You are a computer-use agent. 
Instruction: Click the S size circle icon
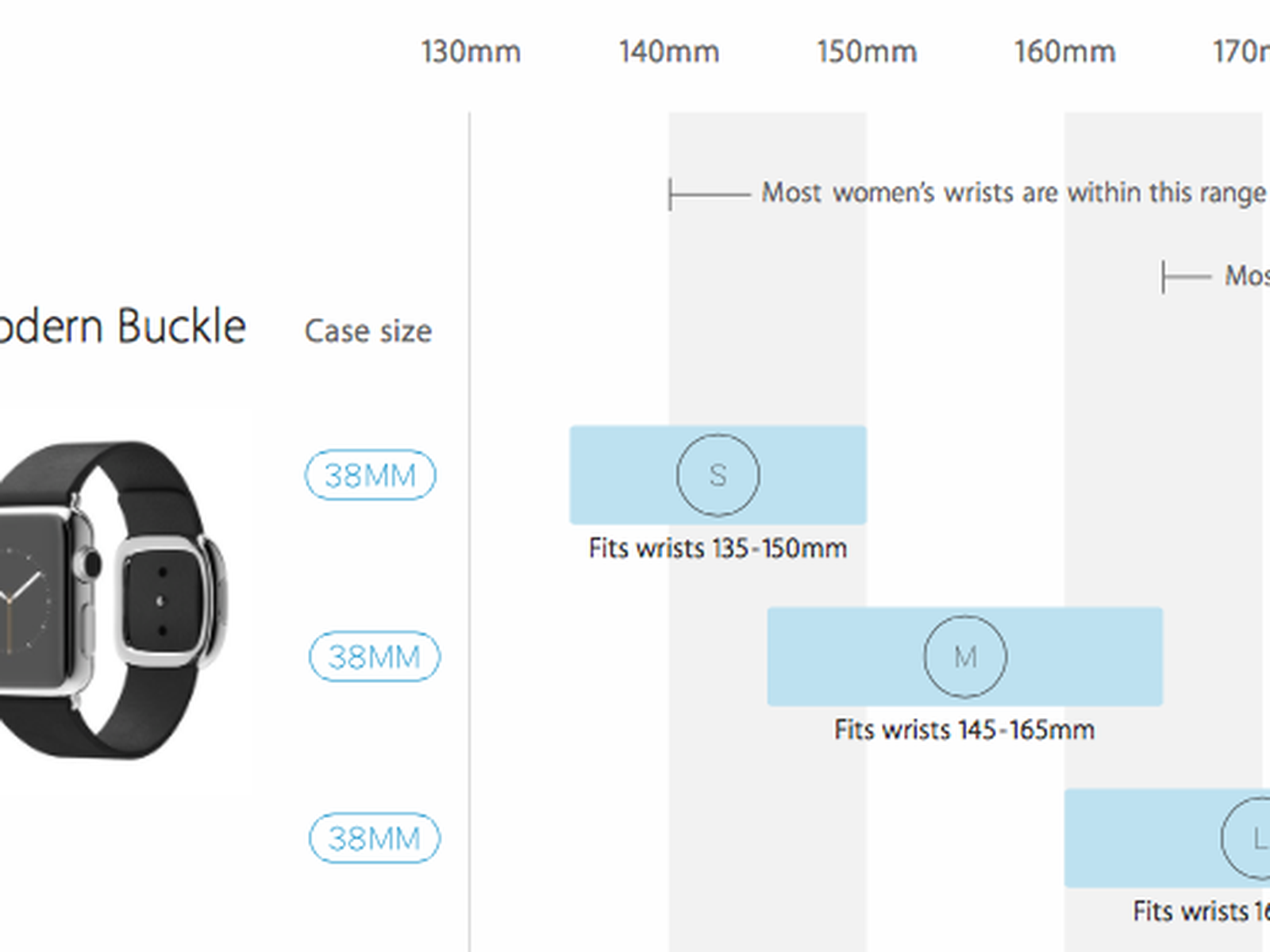(x=718, y=475)
